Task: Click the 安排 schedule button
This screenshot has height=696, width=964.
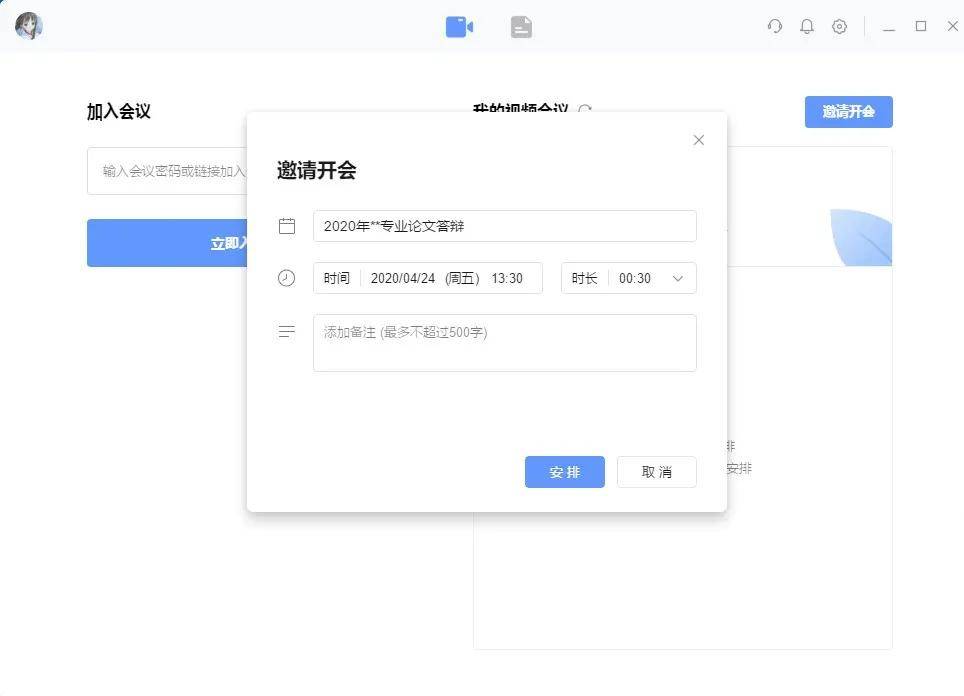Action: 564,471
